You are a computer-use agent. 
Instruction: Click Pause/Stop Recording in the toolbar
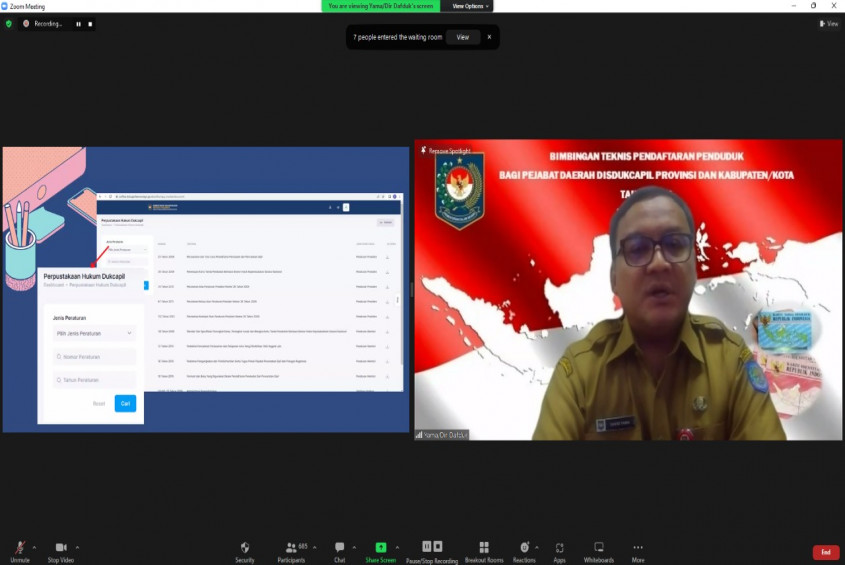point(432,548)
